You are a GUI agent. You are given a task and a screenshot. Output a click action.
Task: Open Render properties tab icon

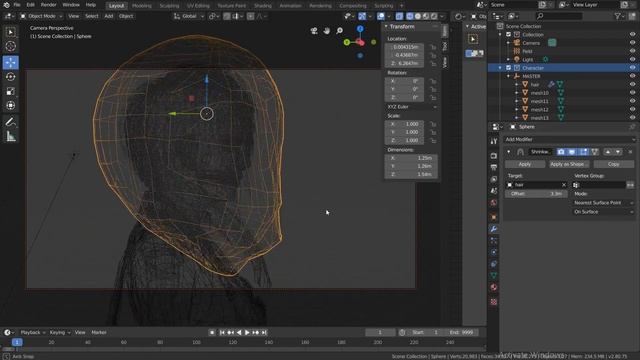click(493, 156)
